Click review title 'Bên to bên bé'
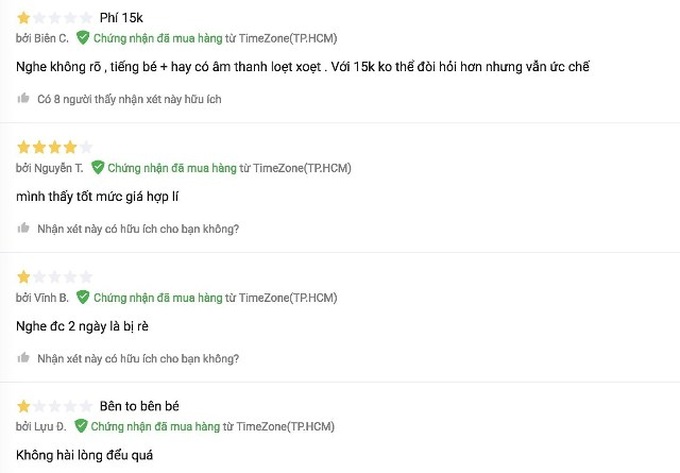The height and width of the screenshot is (473, 680). click(139, 406)
